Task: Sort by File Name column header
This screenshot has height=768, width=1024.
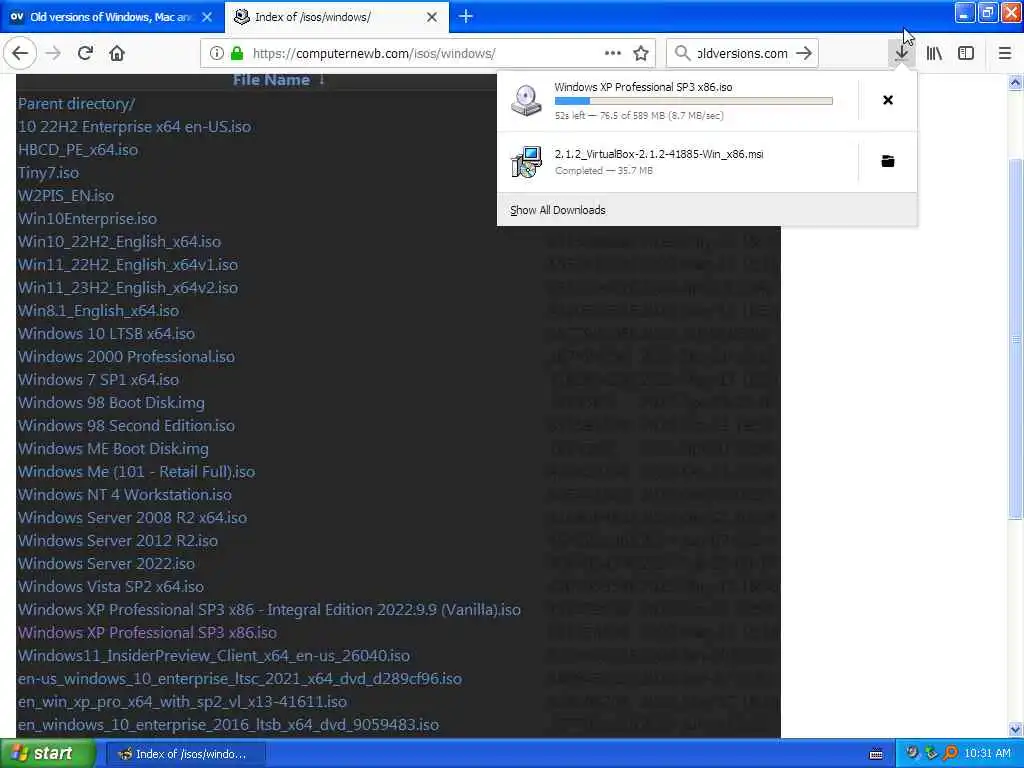Action: (272, 80)
